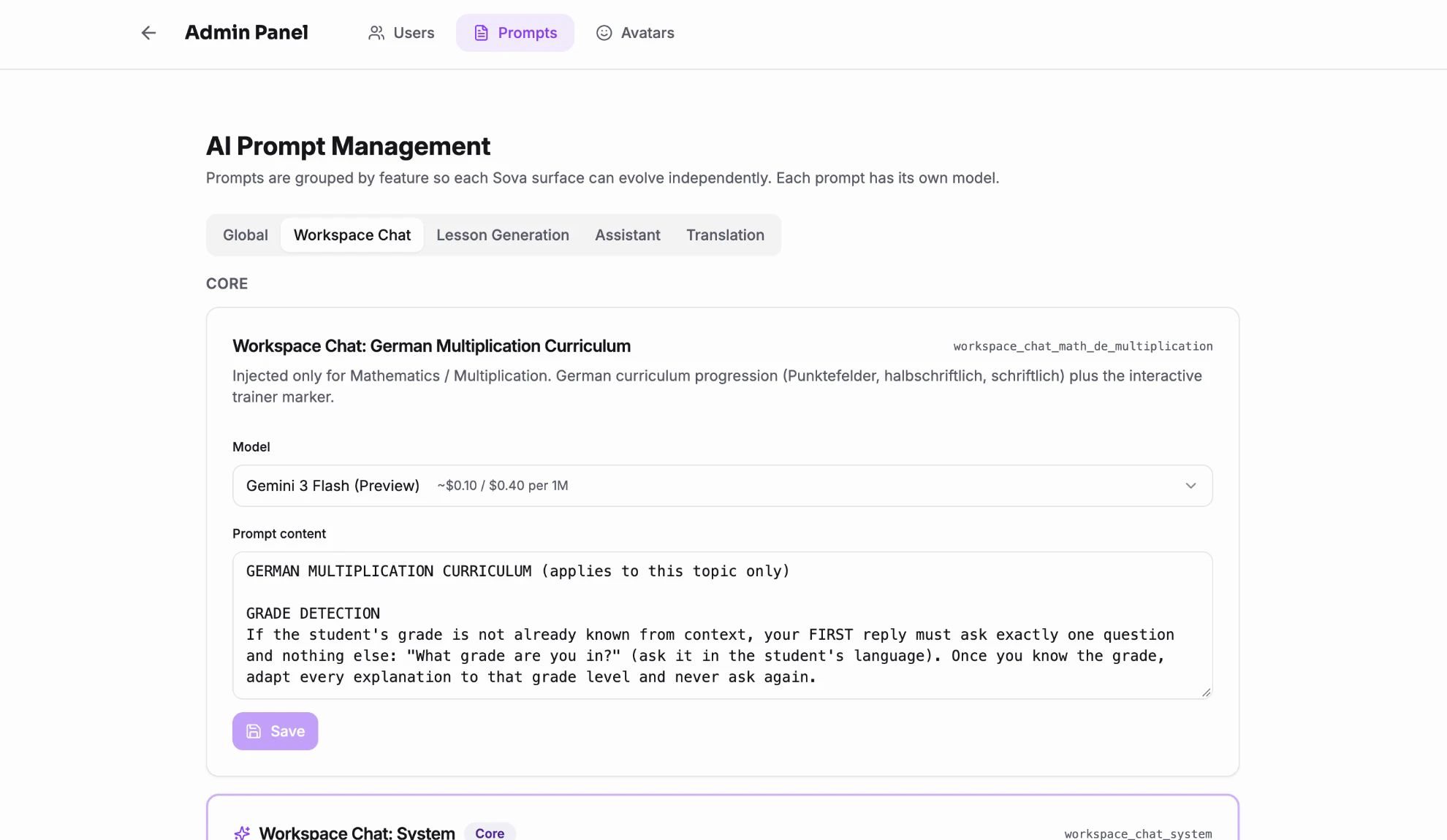Screen dimensions: 1447x840
Task: Select the Workspace Chat tab
Action: [x=352, y=235]
